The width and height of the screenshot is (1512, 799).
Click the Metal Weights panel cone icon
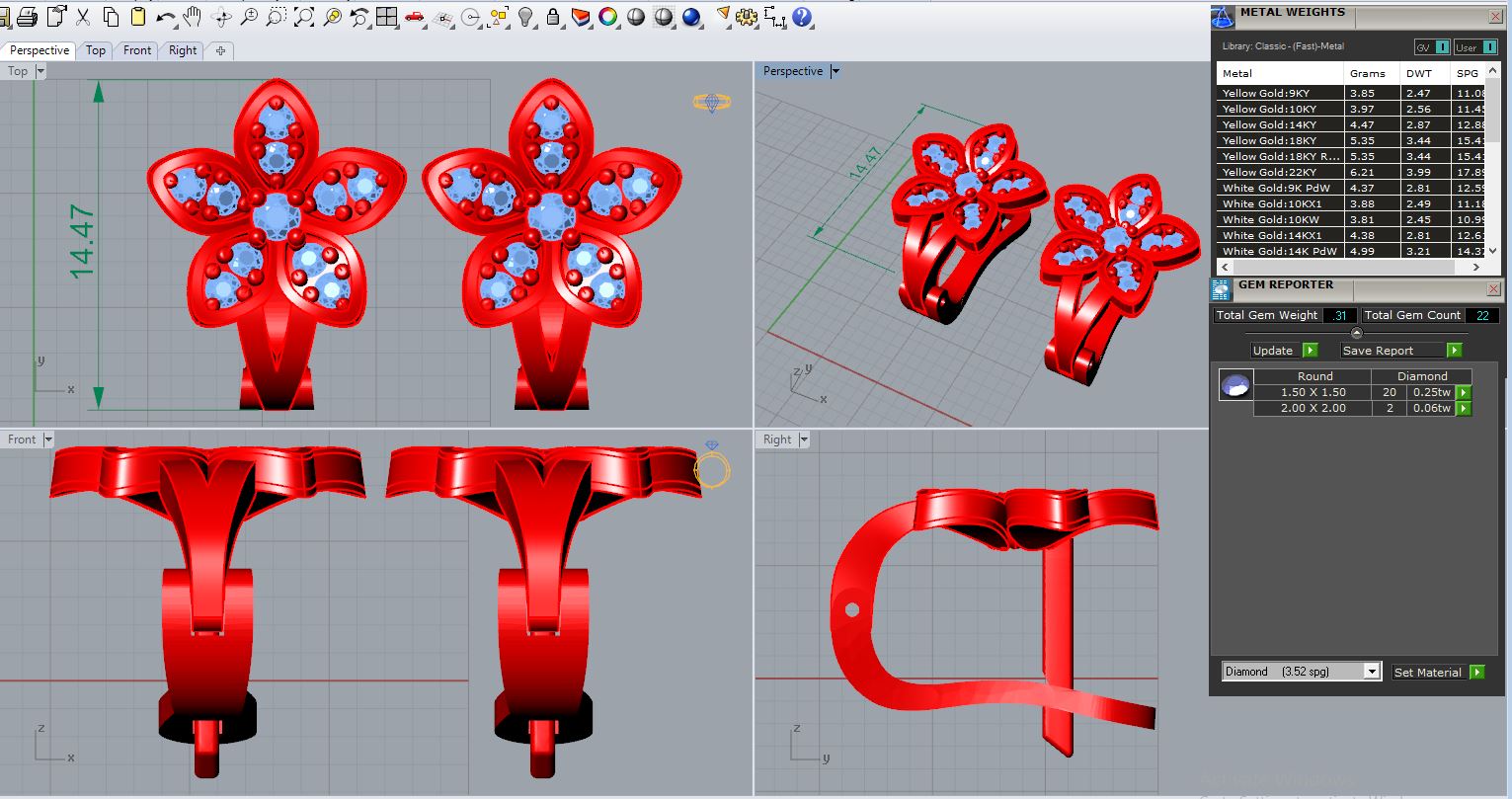tap(1223, 17)
